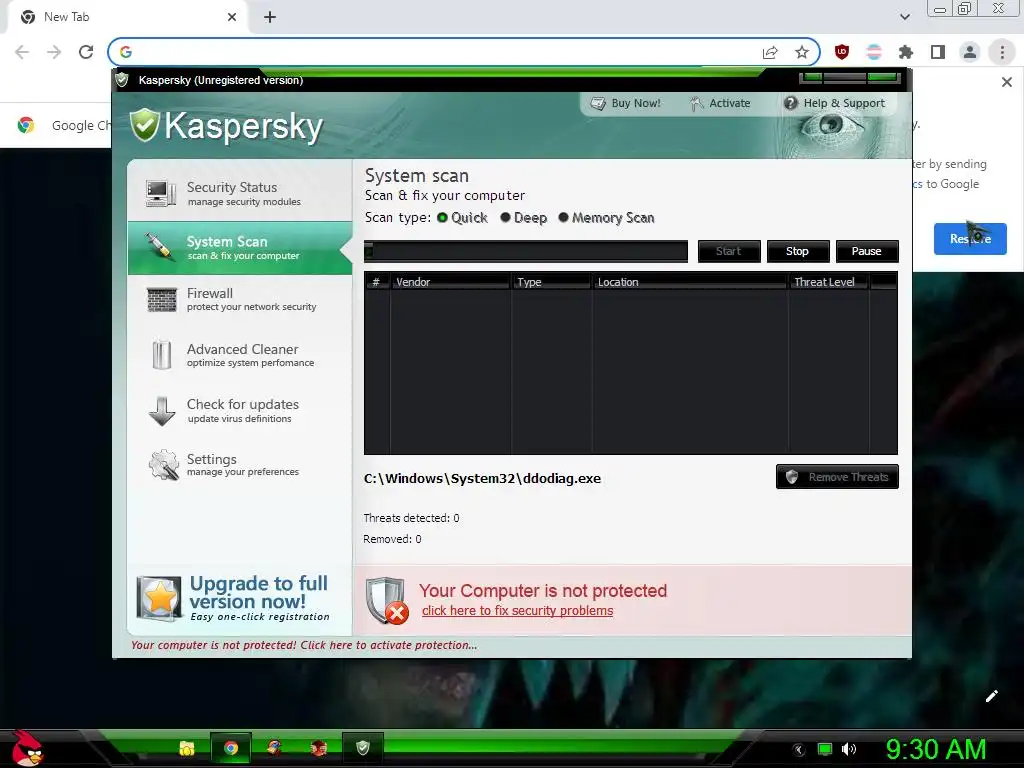Go back in Chrome
The height and width of the screenshot is (768, 1024).
click(x=22, y=52)
